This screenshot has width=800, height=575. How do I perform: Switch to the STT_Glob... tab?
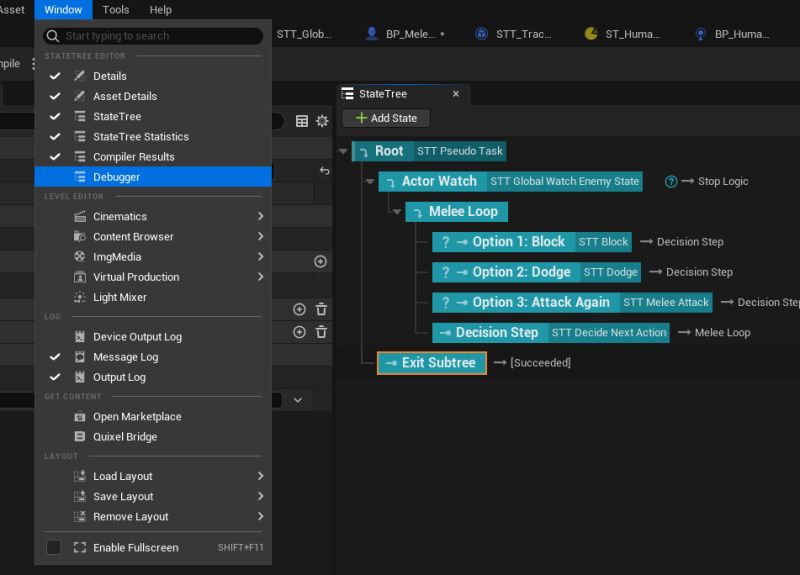coord(304,34)
